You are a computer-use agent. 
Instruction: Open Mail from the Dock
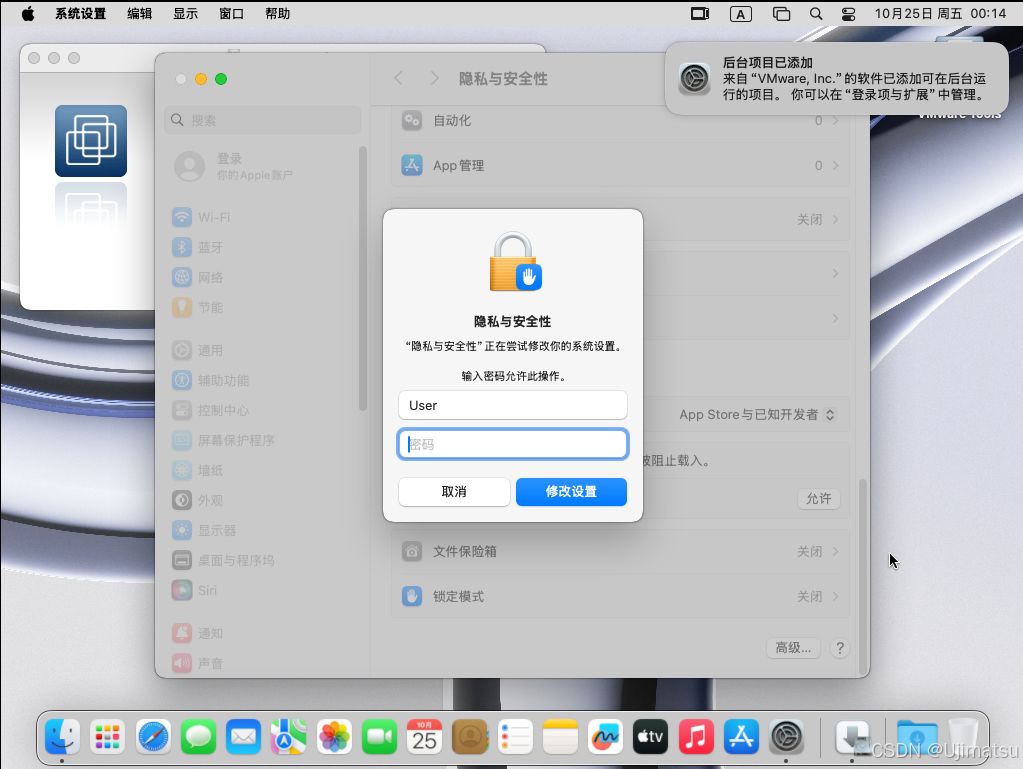(x=243, y=736)
